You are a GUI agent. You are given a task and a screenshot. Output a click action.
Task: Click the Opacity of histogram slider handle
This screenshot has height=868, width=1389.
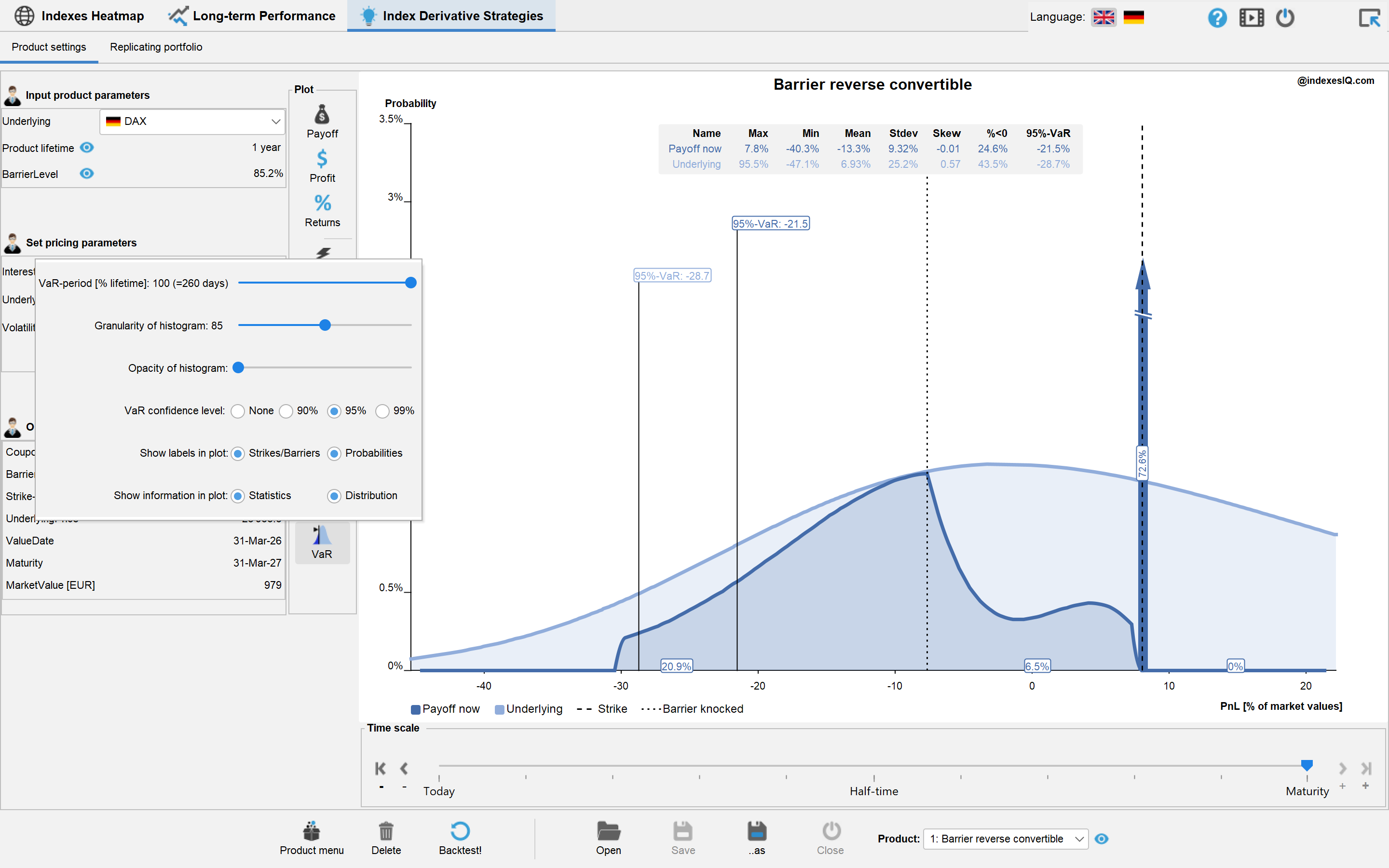pos(238,367)
